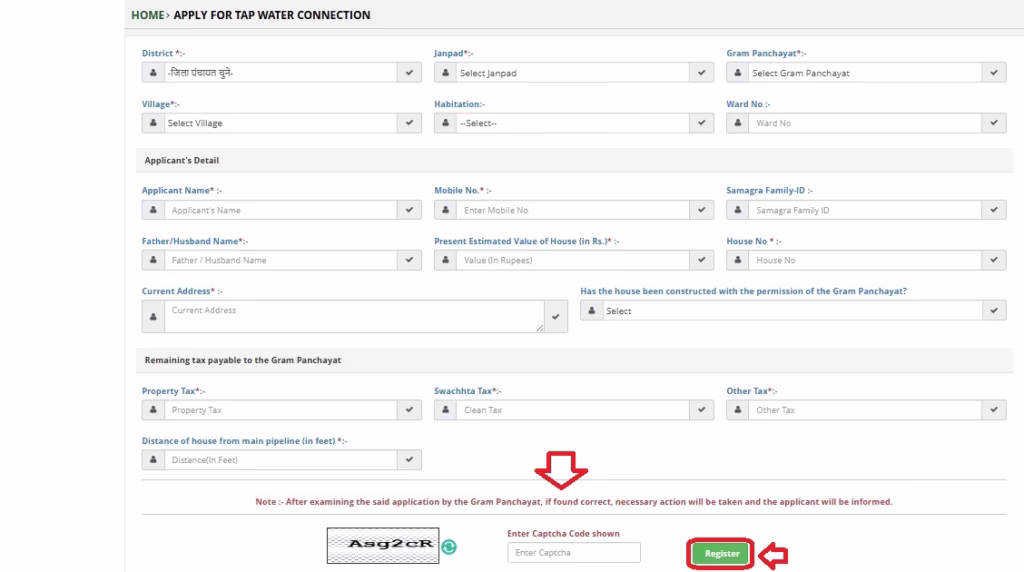The image size is (1024, 572).
Task: Click the red Note text about the Gram Panchayat
Action: (x=573, y=501)
